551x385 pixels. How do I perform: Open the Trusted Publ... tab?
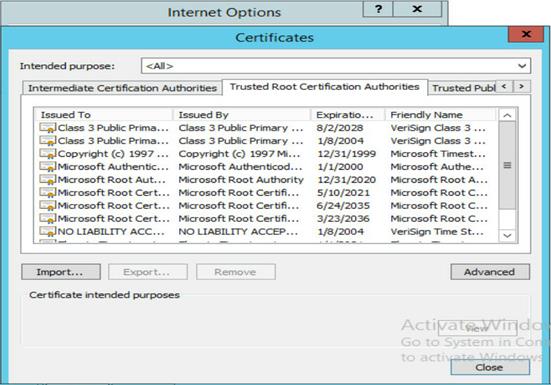[x=463, y=88]
